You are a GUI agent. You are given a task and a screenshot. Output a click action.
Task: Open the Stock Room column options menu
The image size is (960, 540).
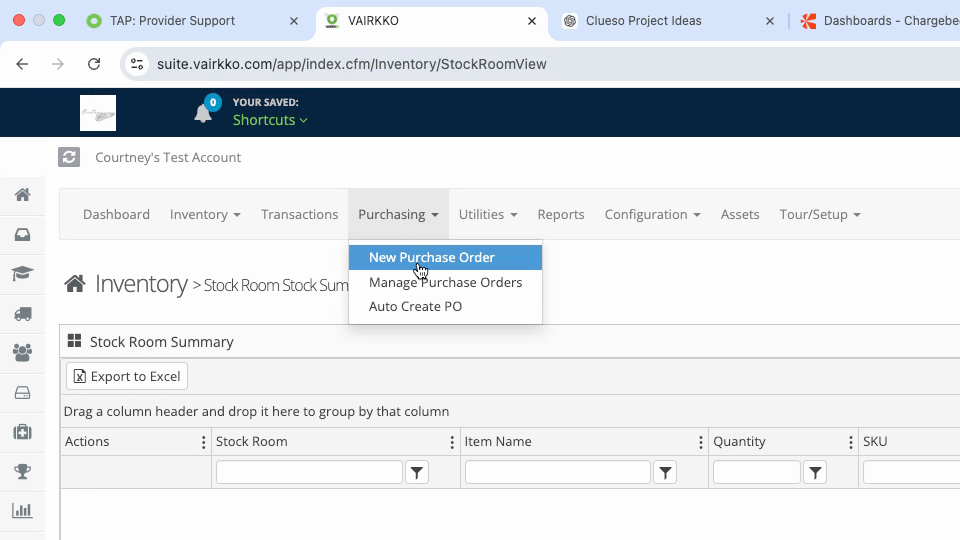[x=452, y=442]
